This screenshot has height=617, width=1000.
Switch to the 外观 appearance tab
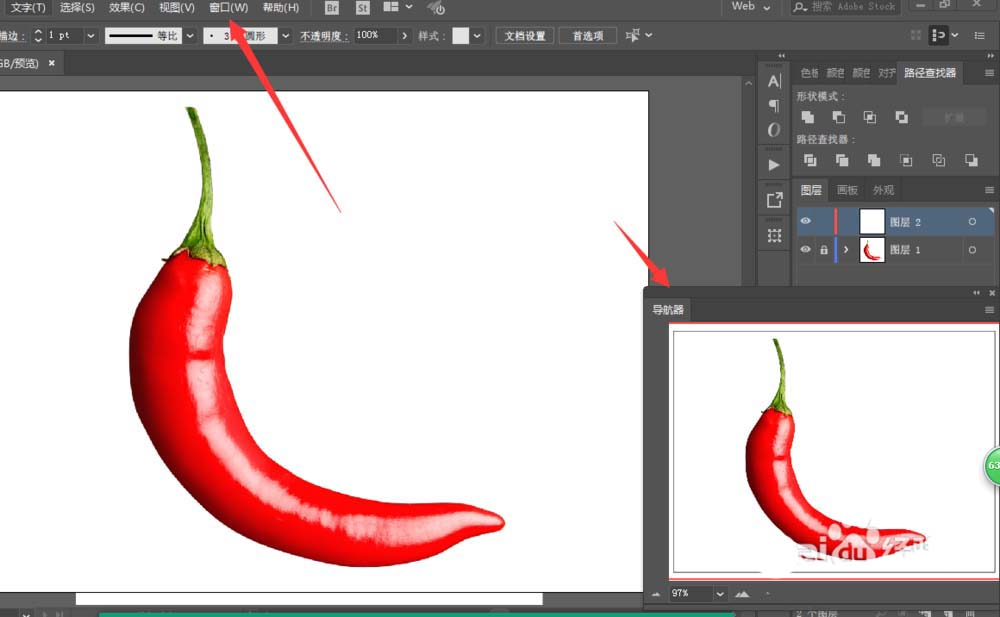tap(883, 190)
